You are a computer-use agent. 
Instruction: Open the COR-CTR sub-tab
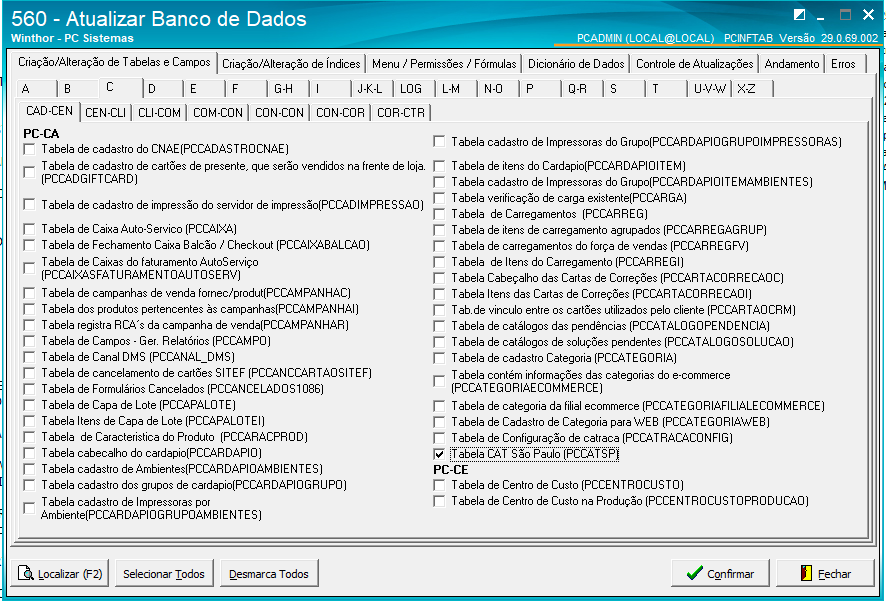coord(401,112)
